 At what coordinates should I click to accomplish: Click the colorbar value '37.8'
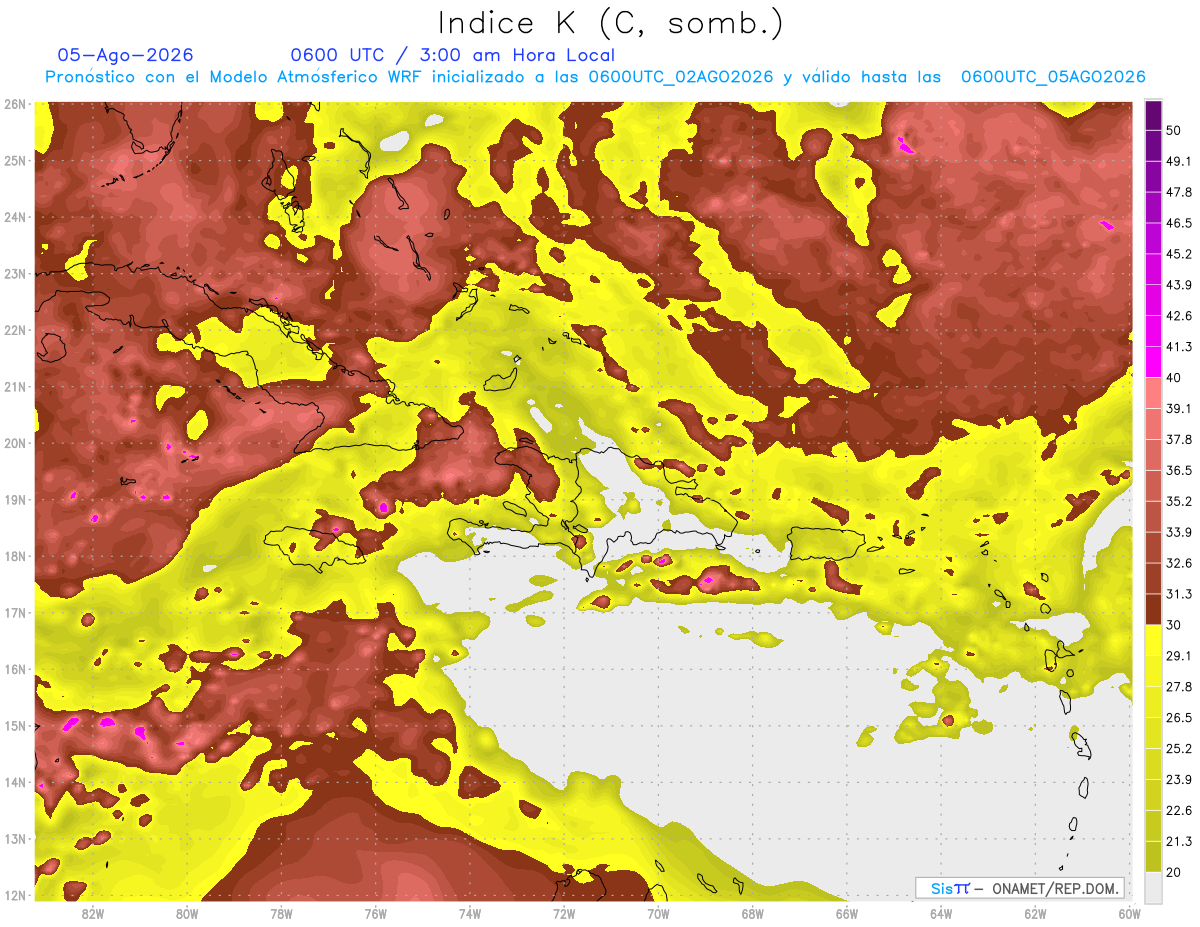(x=1179, y=439)
